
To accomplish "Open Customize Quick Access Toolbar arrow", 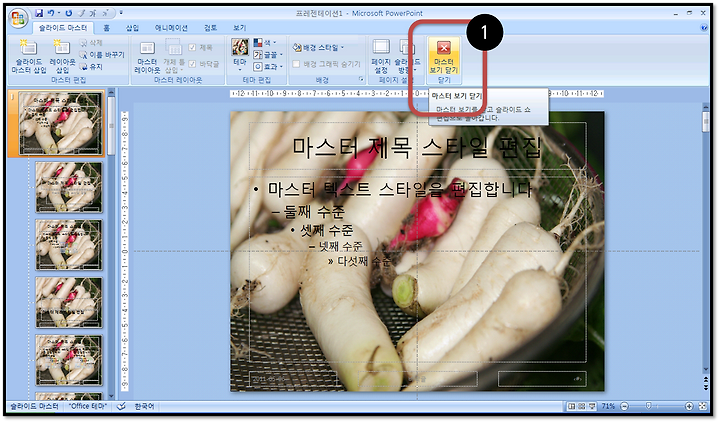I will 121,13.
